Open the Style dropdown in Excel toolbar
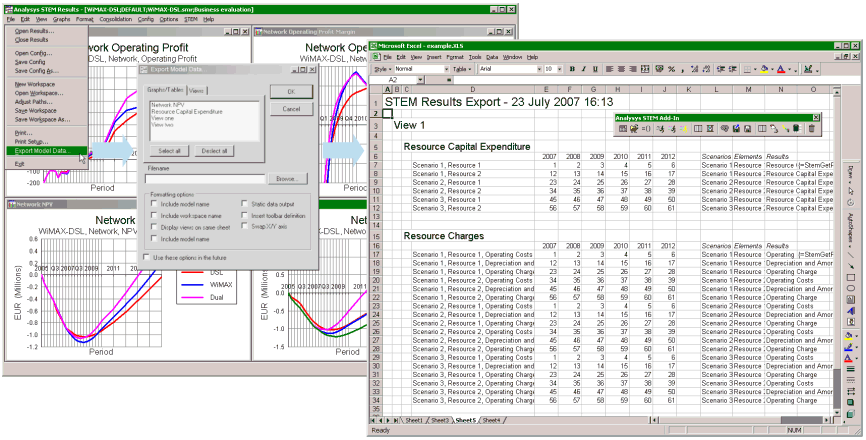 click(x=382, y=69)
